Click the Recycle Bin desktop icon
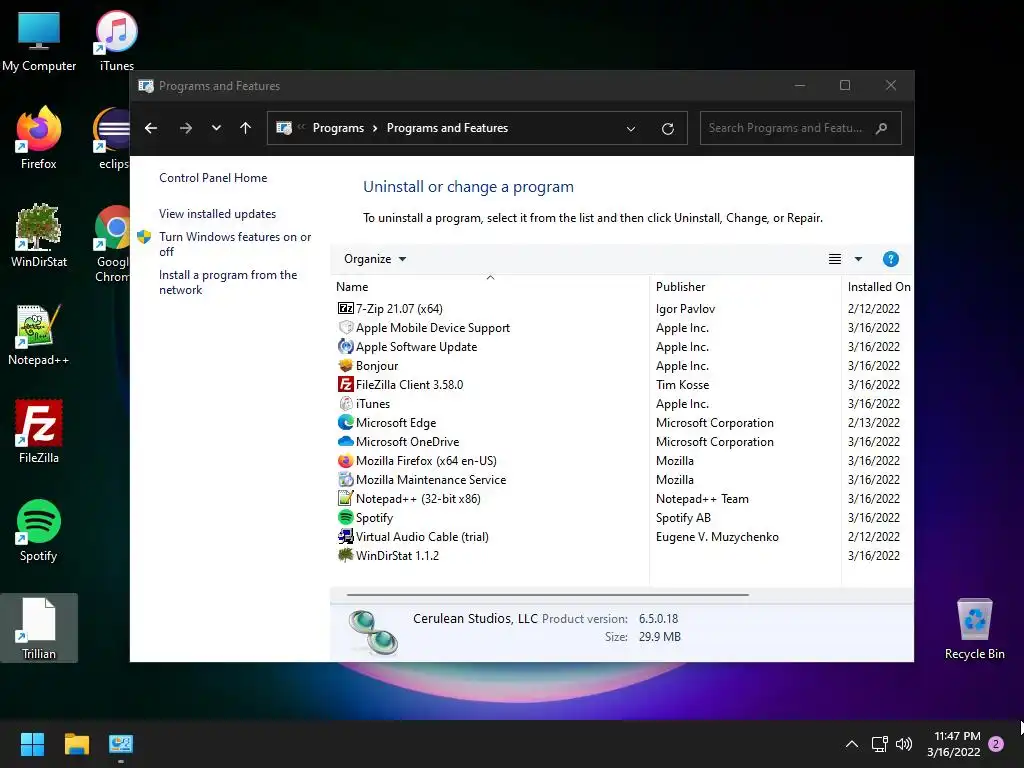This screenshot has height=768, width=1024. point(974,628)
